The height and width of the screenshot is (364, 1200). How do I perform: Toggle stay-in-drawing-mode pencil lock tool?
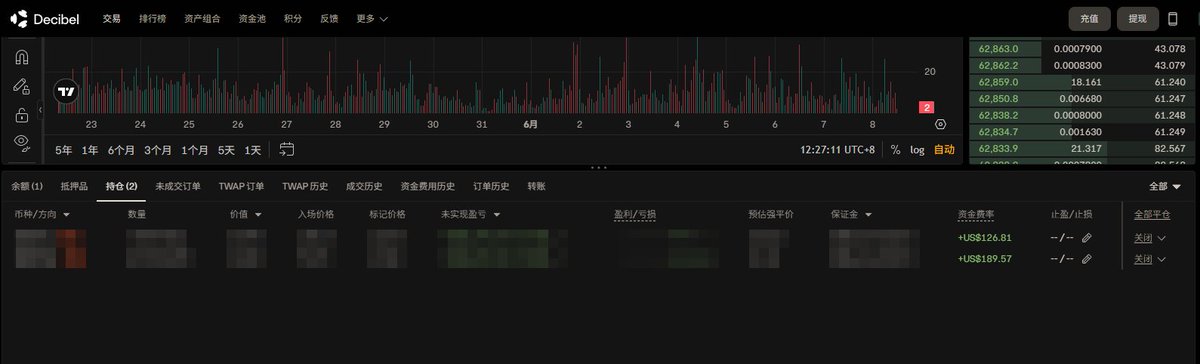coord(22,86)
